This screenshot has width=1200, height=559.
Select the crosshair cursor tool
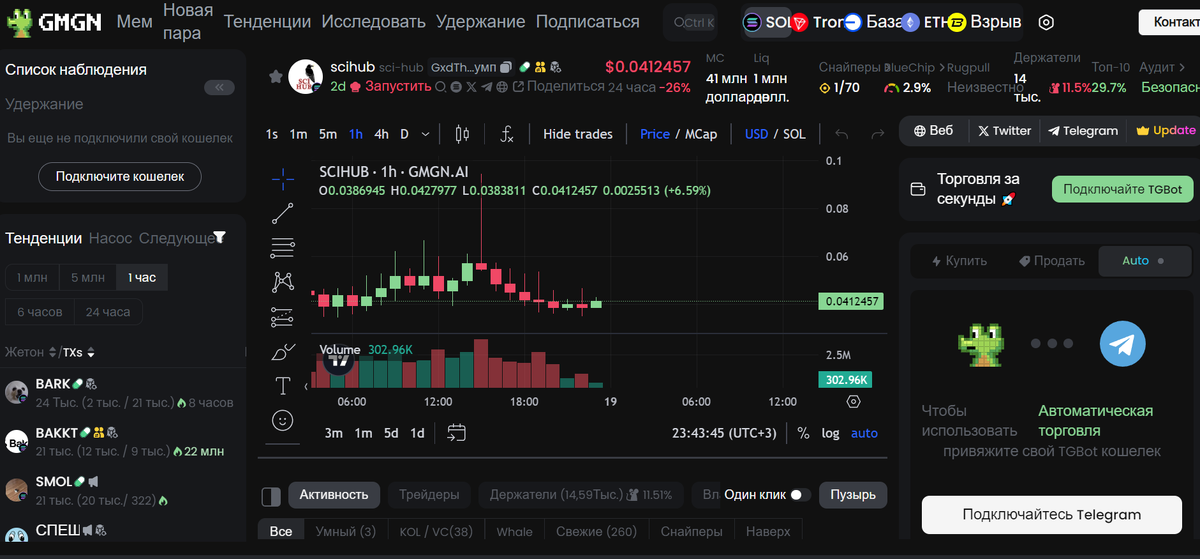coord(283,178)
